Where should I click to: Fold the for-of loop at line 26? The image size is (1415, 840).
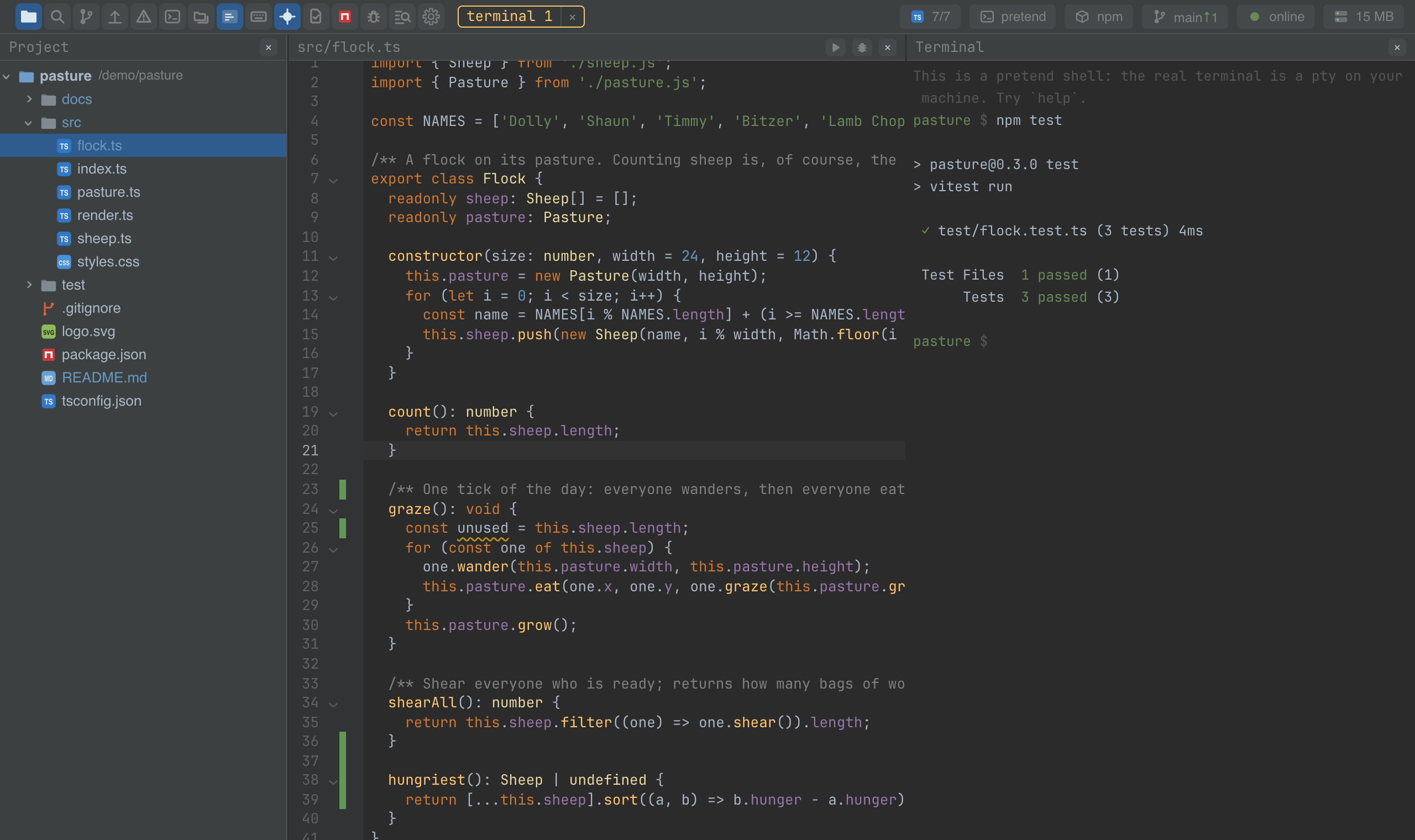333,549
